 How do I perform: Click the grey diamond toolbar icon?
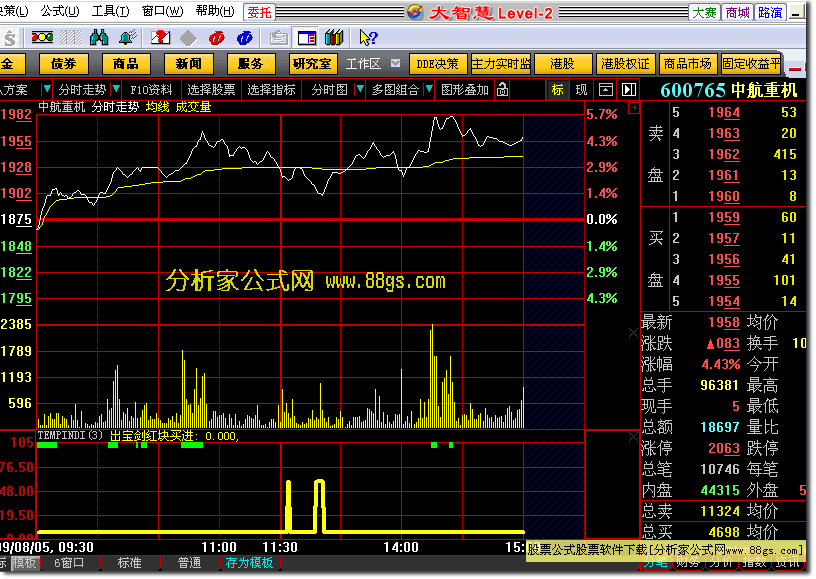click(x=188, y=38)
